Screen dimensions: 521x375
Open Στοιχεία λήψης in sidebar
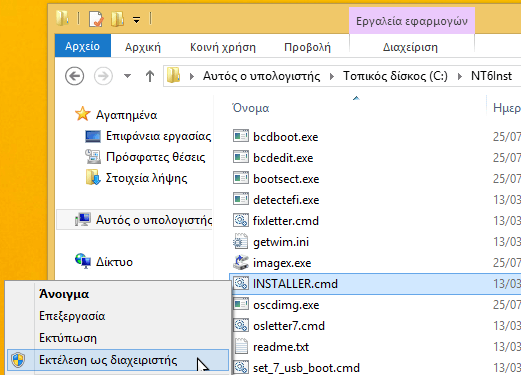146,178
